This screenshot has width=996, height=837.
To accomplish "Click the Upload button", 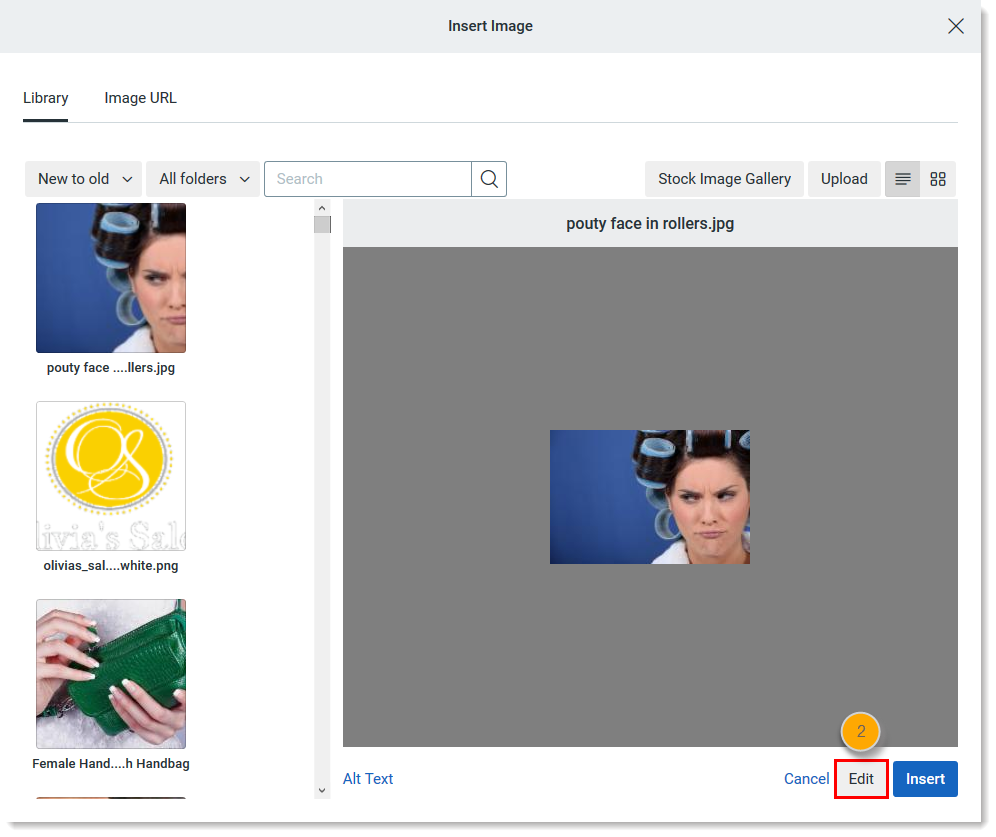I will (844, 179).
